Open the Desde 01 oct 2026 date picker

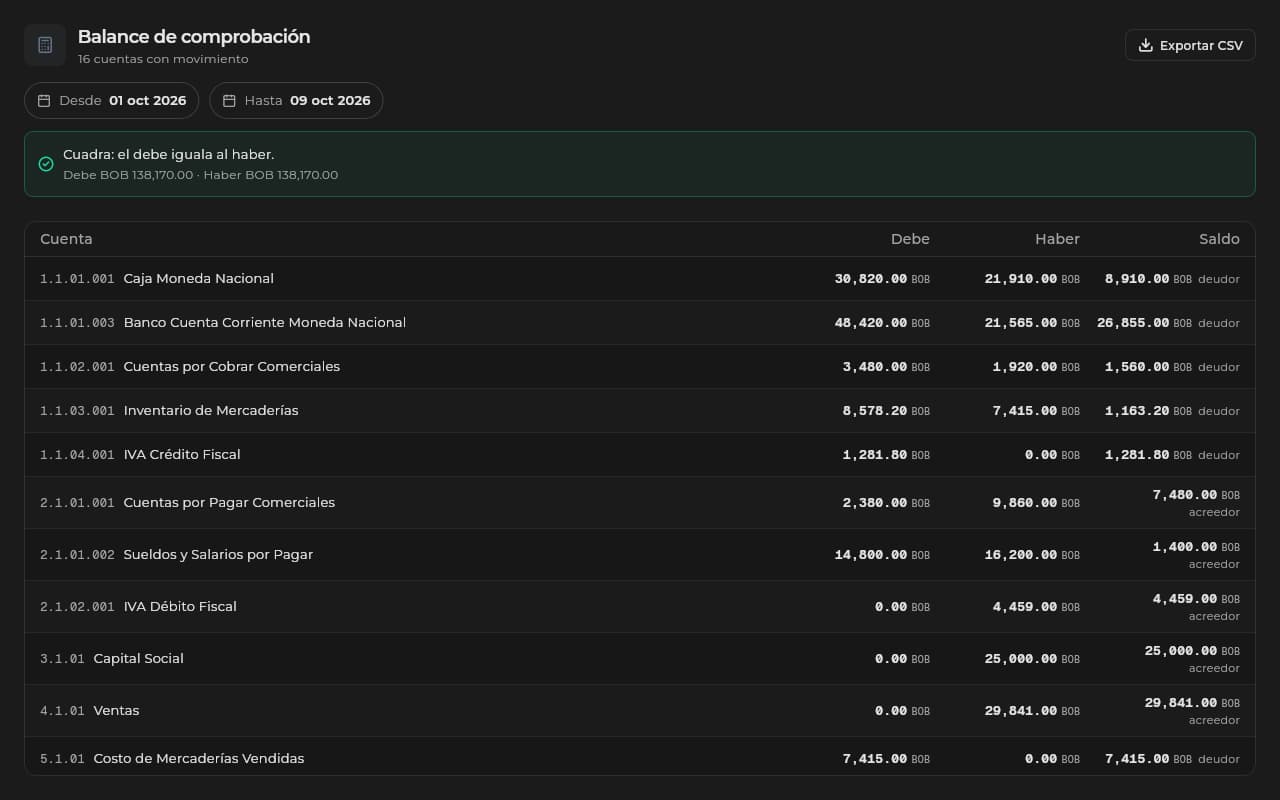[112, 101]
